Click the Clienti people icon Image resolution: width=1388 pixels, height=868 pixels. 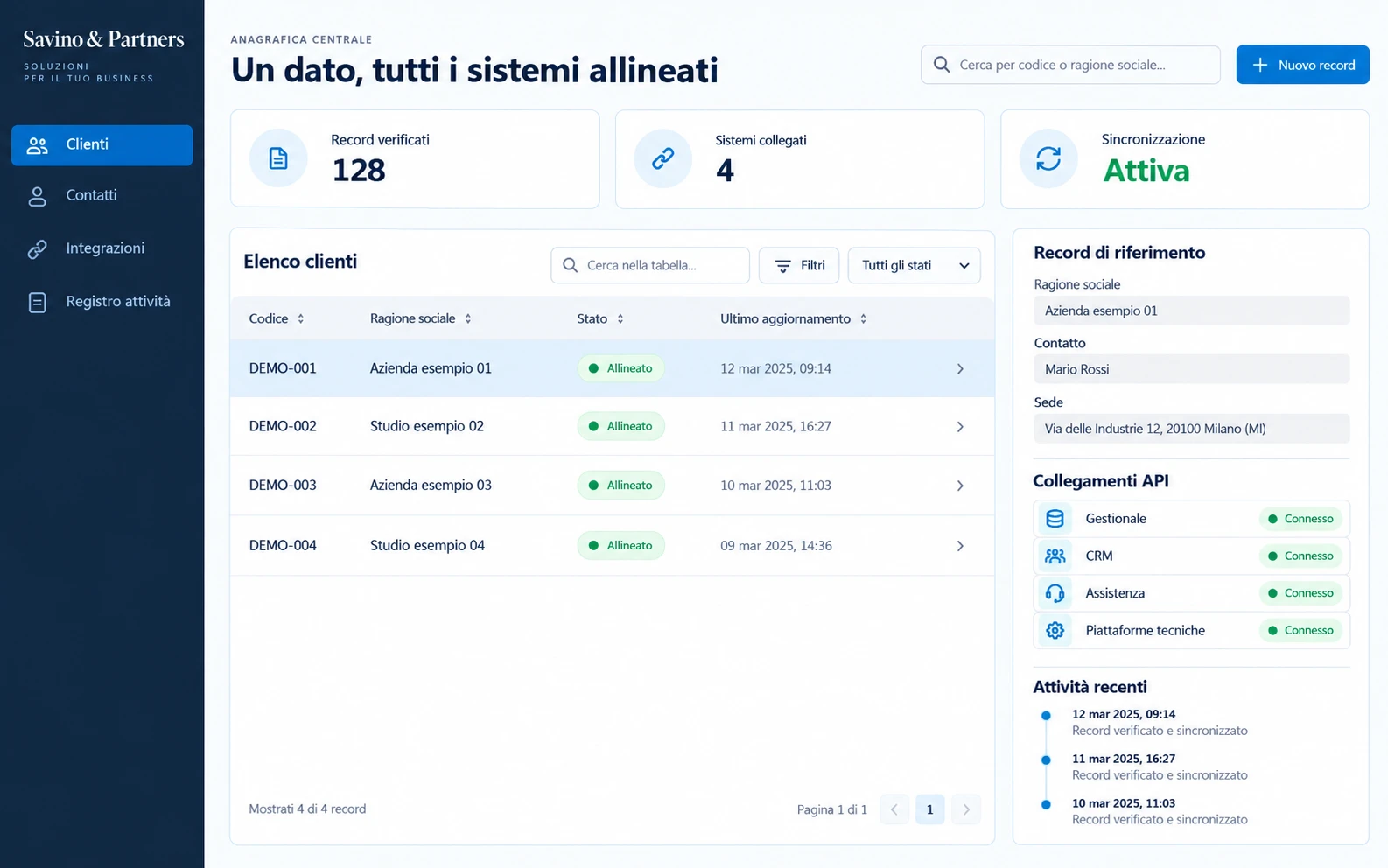click(38, 145)
